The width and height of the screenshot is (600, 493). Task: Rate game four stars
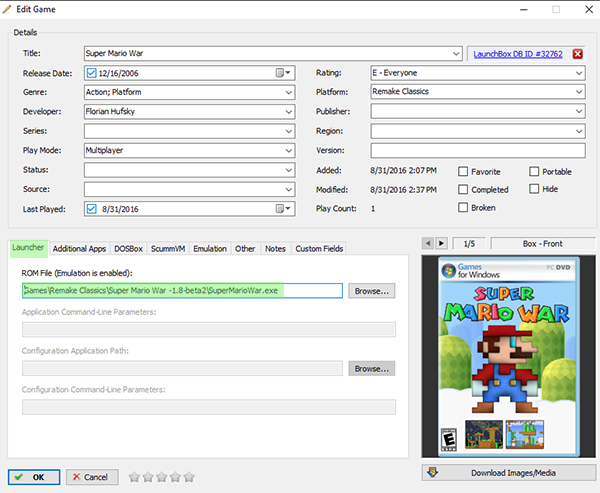pos(176,477)
